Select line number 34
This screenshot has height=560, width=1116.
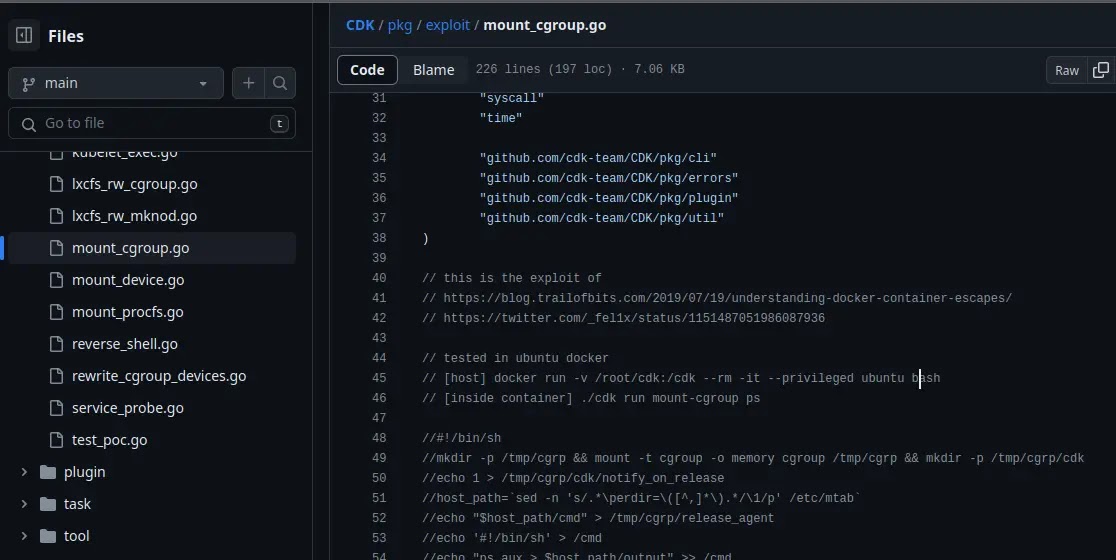pos(379,158)
